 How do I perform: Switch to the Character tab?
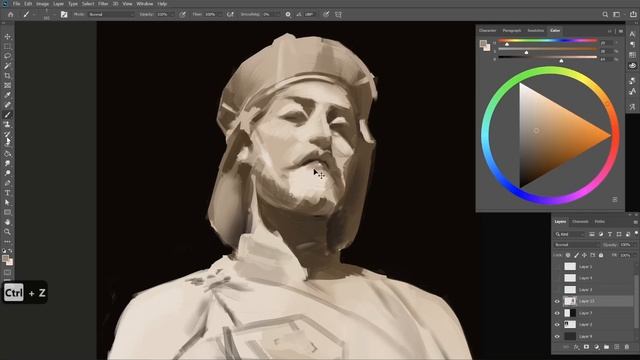pos(487,31)
